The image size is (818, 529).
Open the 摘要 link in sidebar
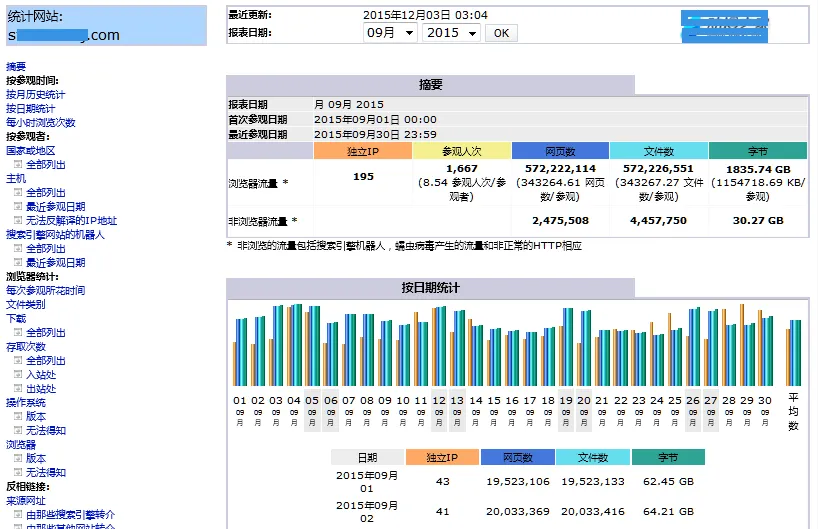tap(16, 66)
